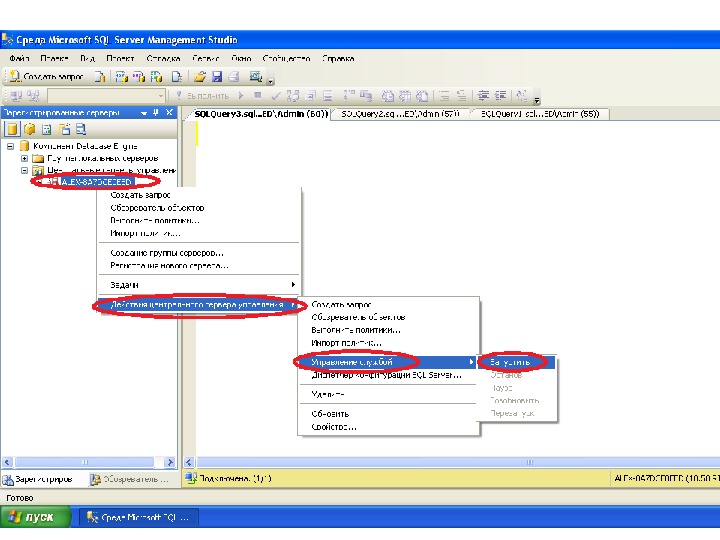Collapse the central management servers tree node
Image resolution: width=720 pixels, height=540 pixels.
24,170
